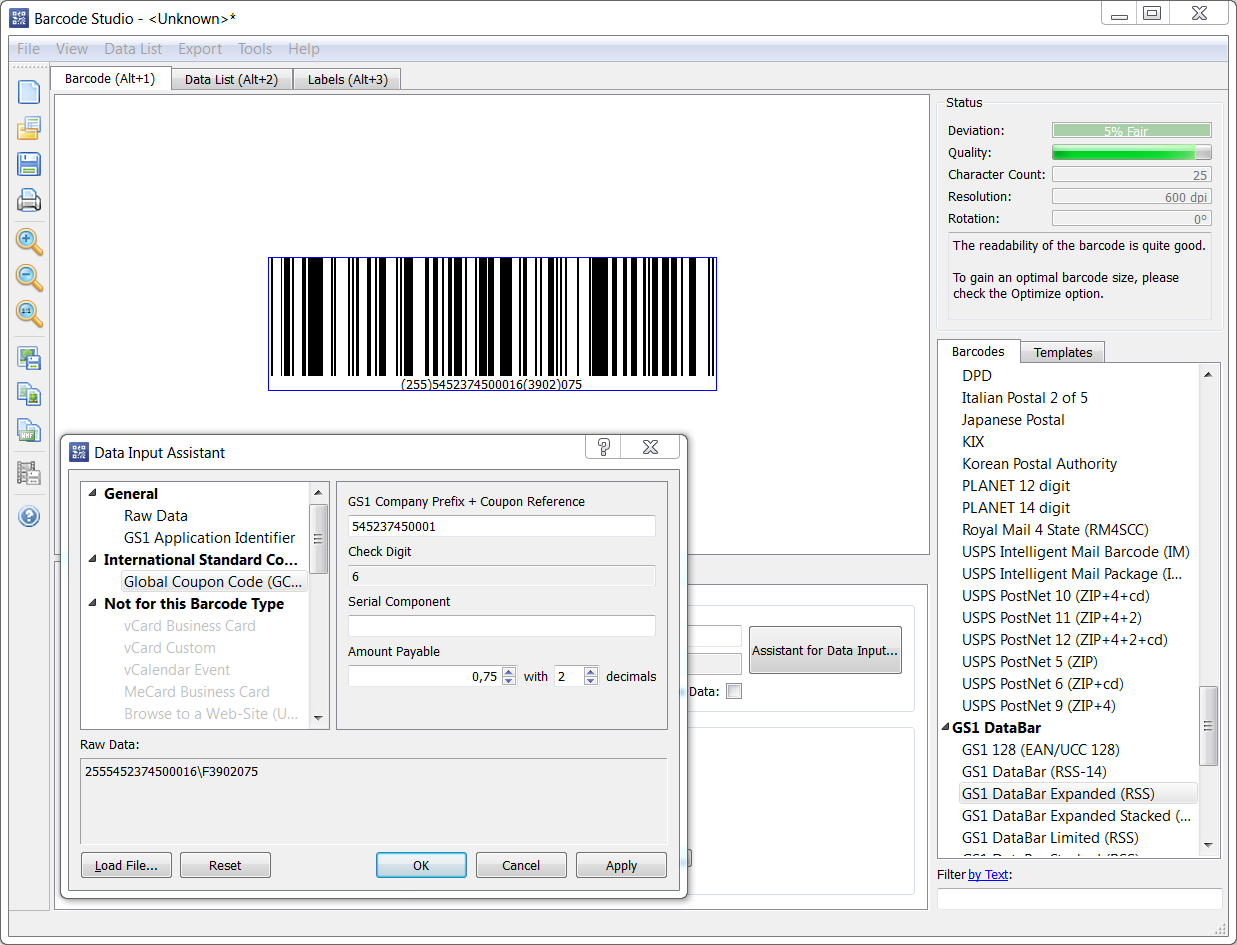Collapse the General tree group

(93, 493)
